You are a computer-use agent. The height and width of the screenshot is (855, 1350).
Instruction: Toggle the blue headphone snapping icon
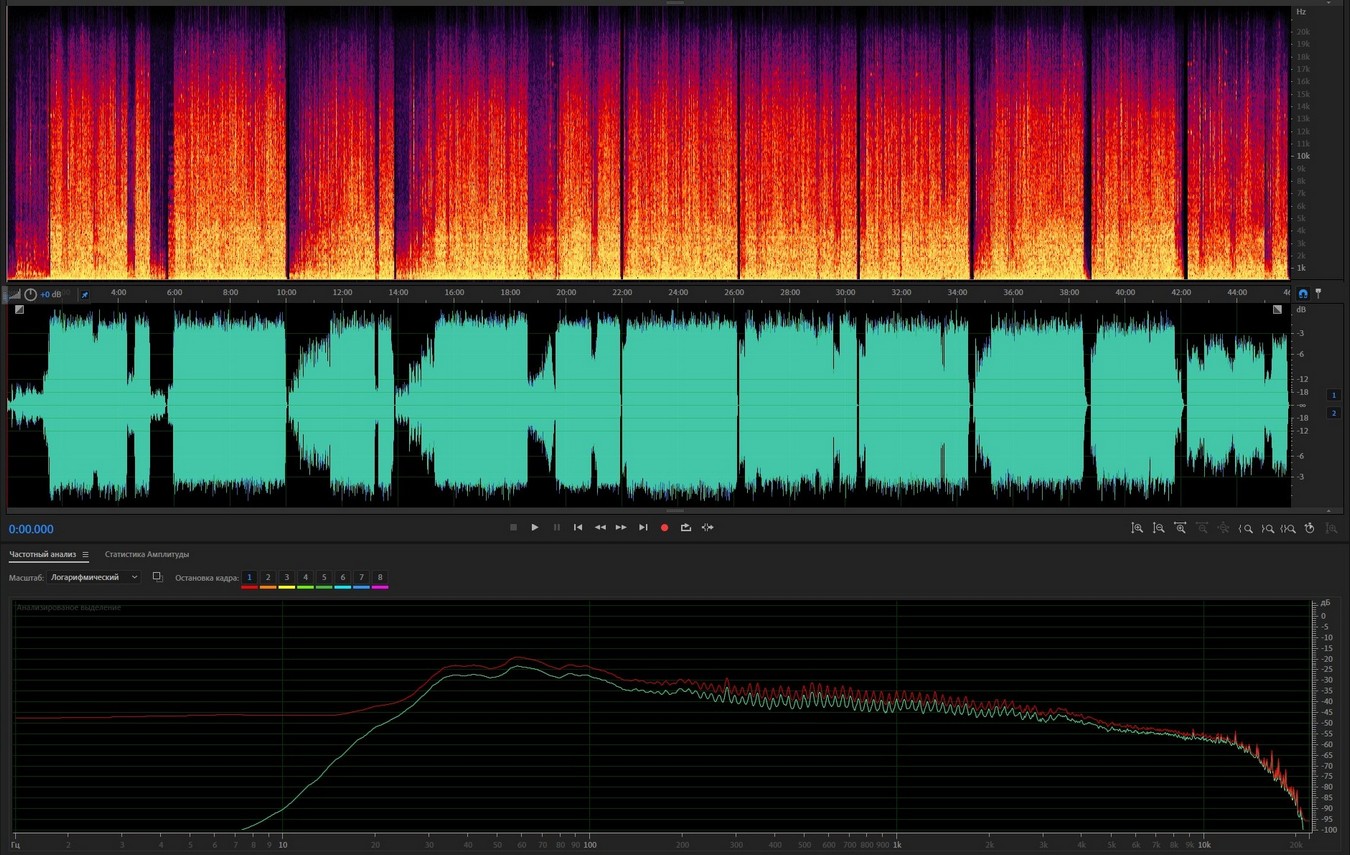tap(1302, 294)
